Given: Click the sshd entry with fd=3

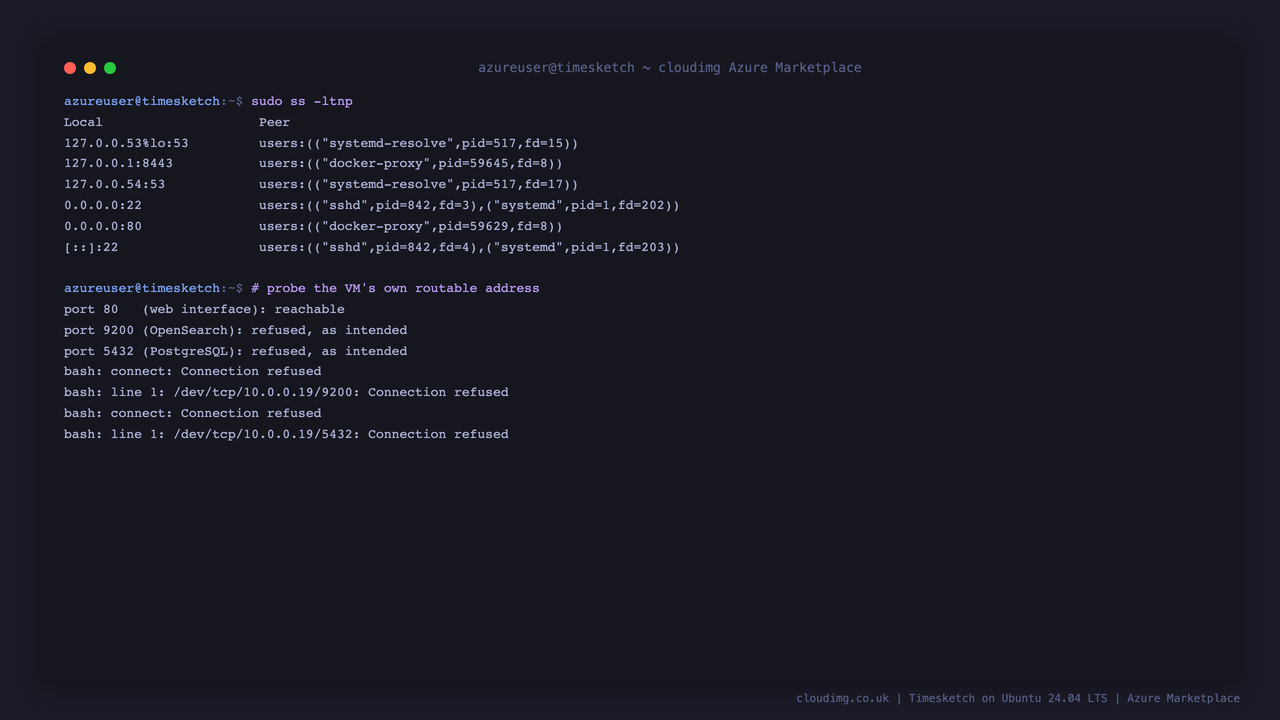Looking at the screenshot, I should tap(469, 205).
